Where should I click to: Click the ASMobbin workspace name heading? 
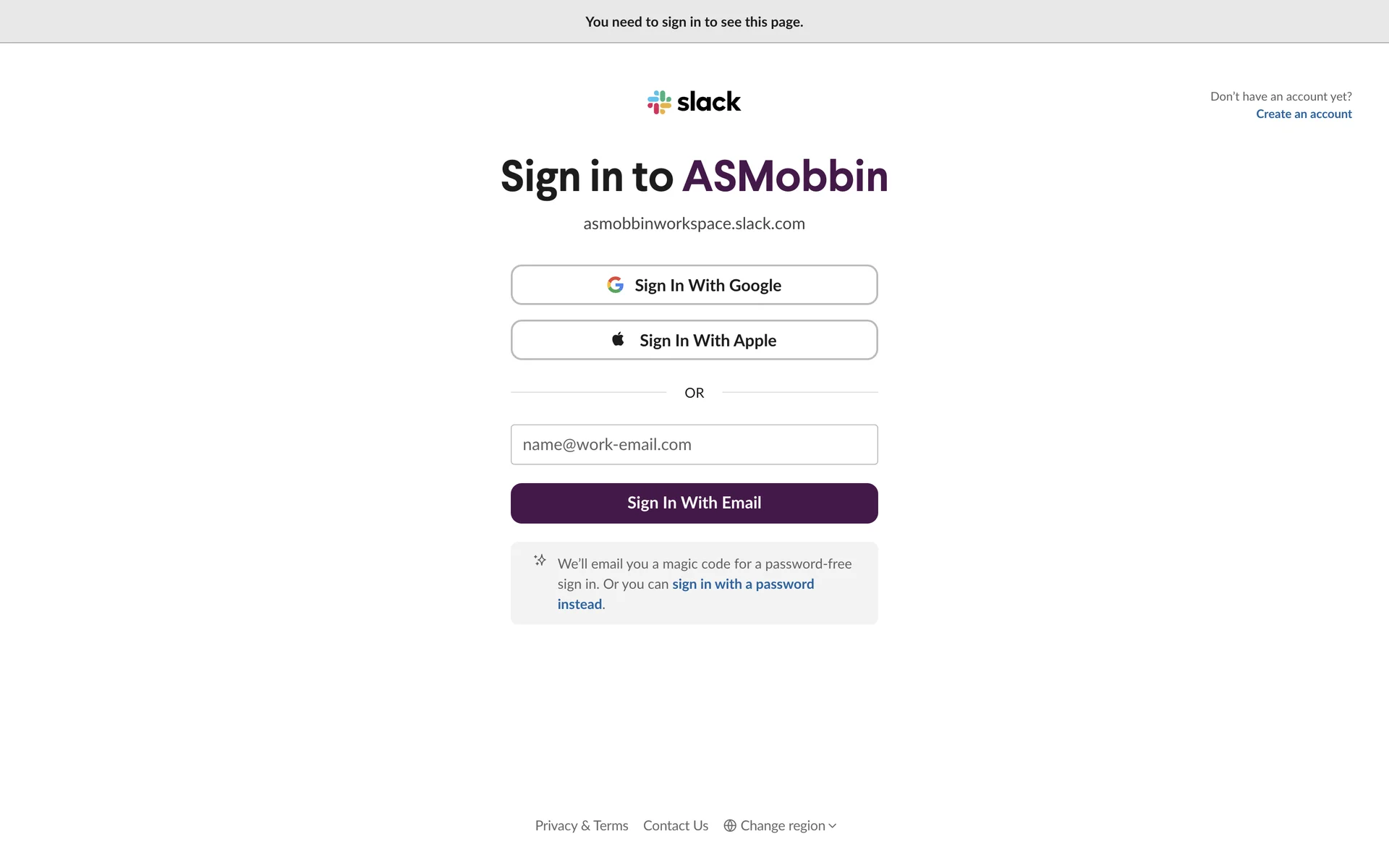[785, 176]
